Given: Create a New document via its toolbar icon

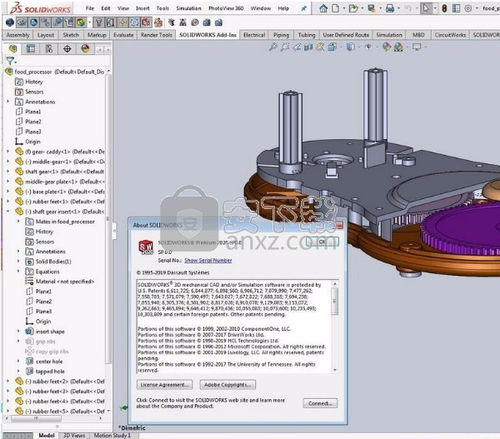Looking at the screenshot, I should pyautogui.click(x=336, y=8).
